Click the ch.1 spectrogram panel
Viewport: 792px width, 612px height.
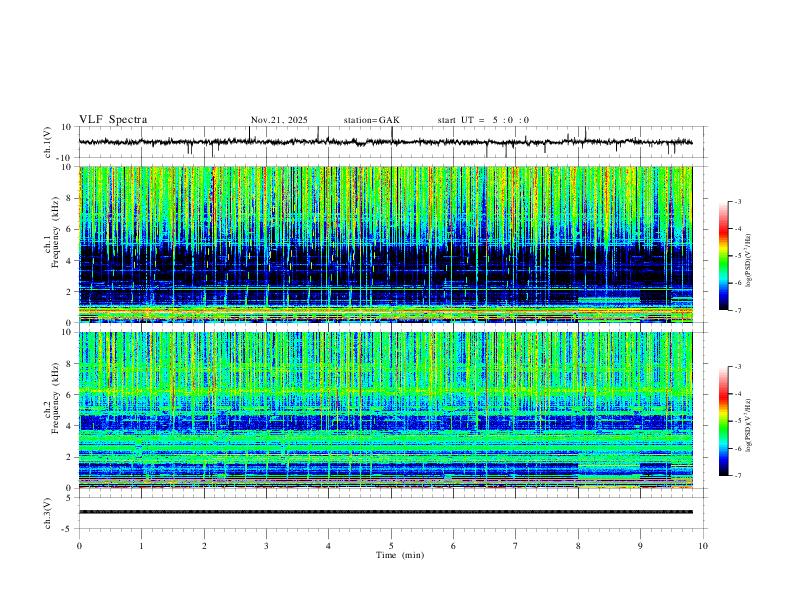[386, 244]
